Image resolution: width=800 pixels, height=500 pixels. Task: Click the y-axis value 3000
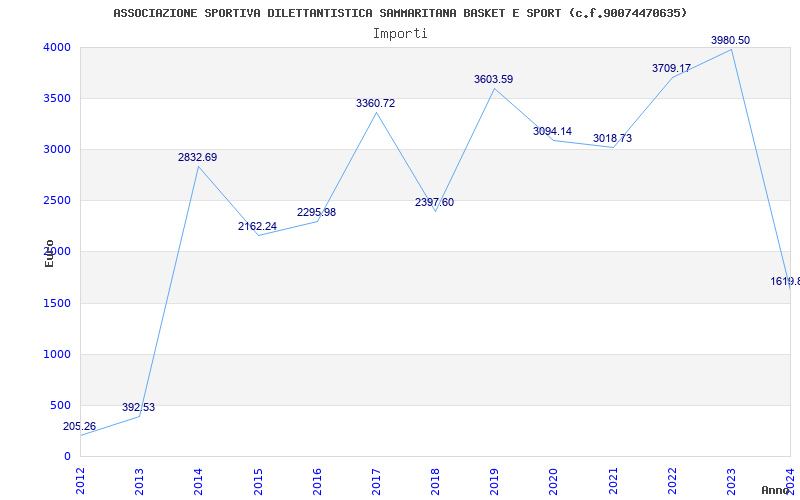pyautogui.click(x=57, y=149)
